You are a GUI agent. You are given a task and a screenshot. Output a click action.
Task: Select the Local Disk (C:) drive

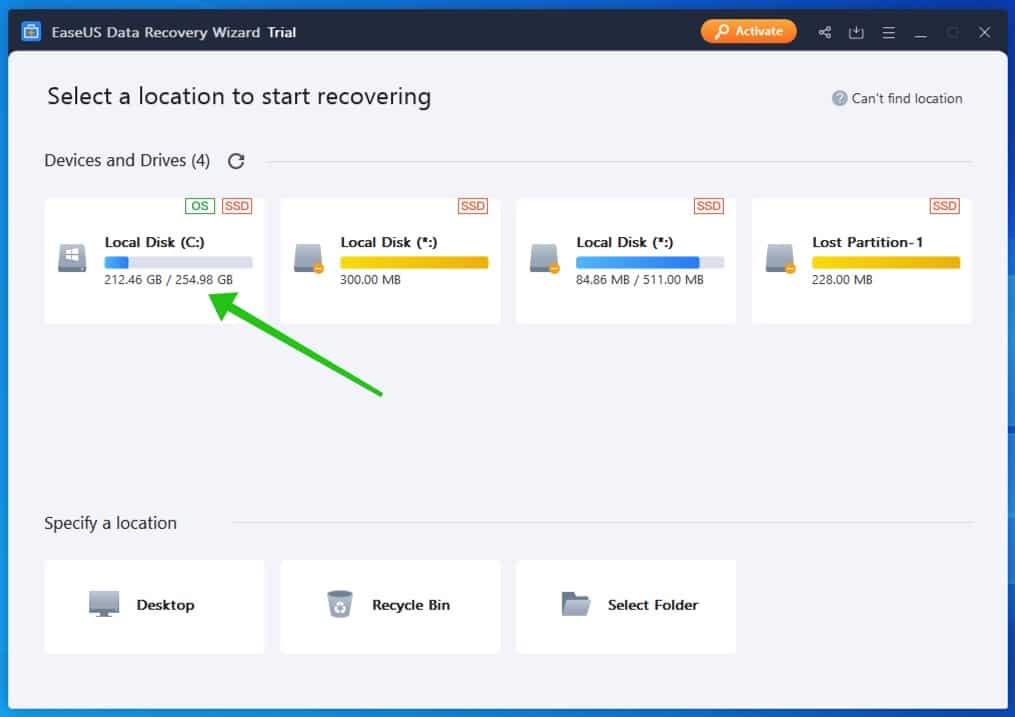[155, 261]
